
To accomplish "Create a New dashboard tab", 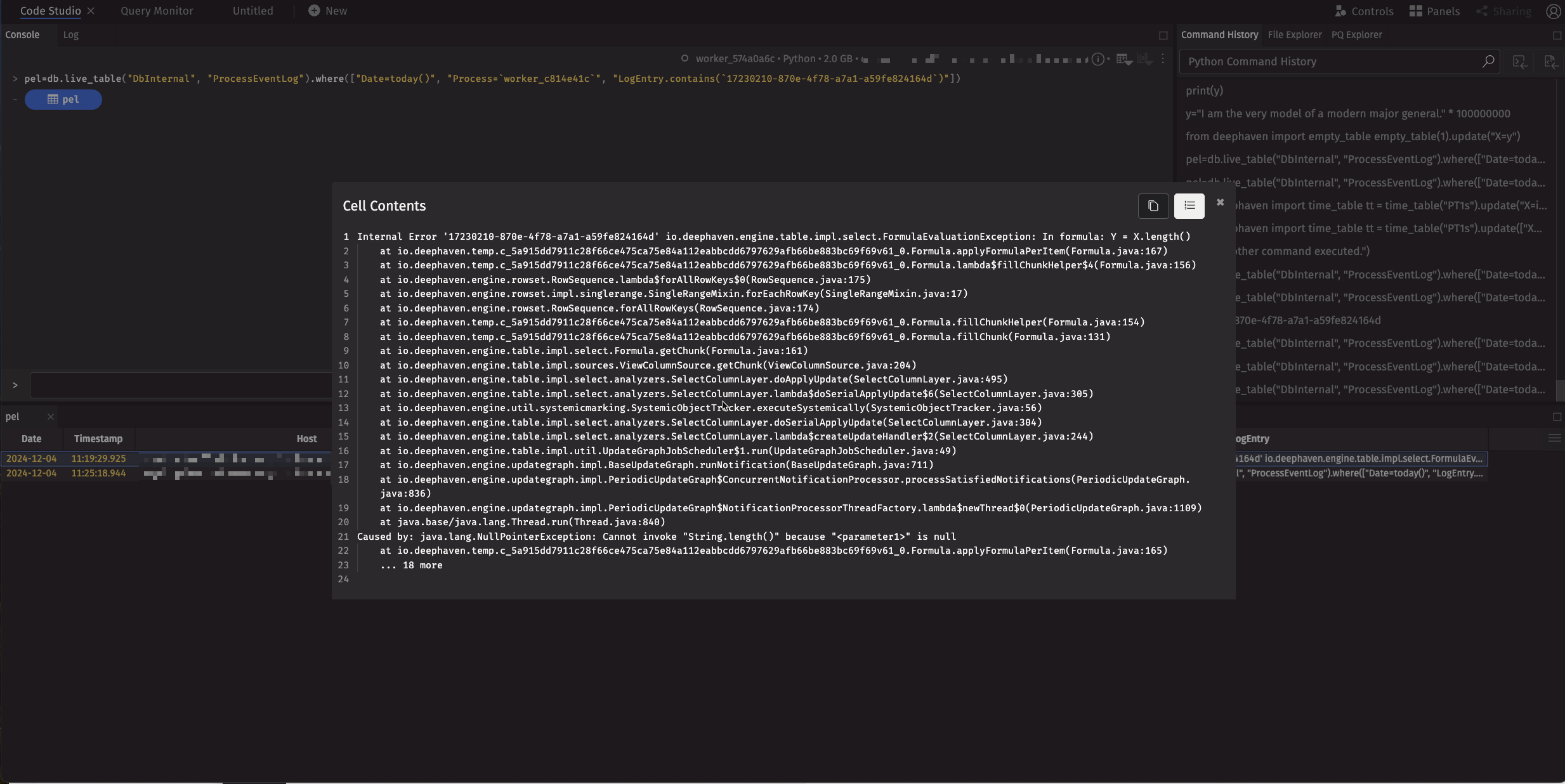I will [x=328, y=11].
